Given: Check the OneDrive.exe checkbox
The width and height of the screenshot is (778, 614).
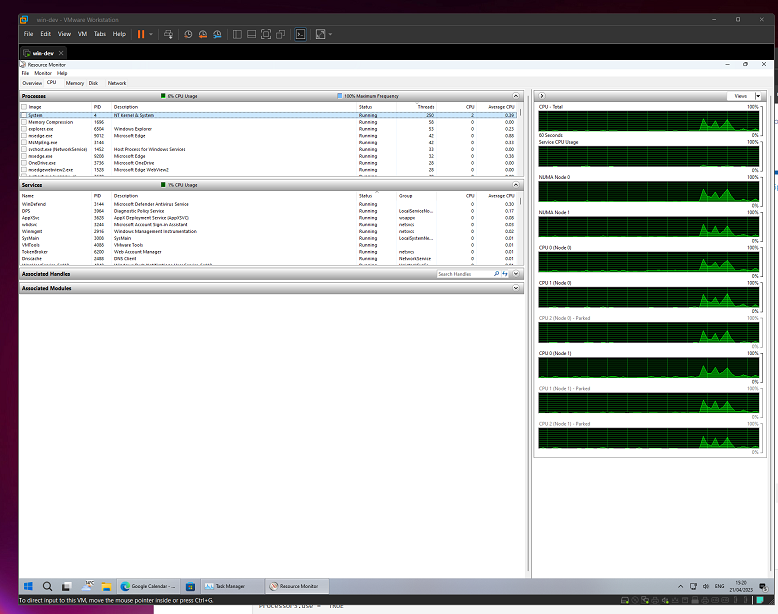Looking at the screenshot, I should coord(24,163).
